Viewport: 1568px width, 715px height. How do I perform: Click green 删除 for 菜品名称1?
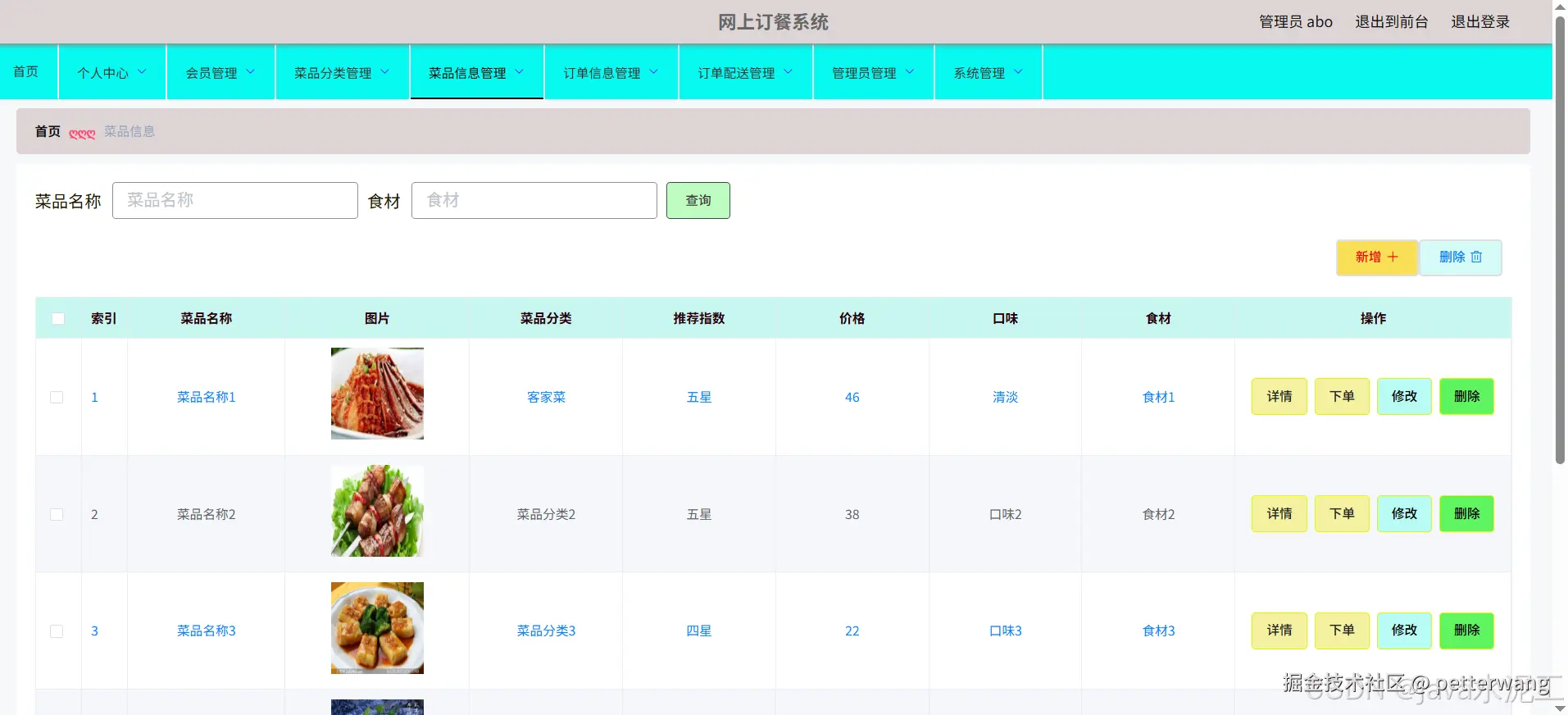1466,396
